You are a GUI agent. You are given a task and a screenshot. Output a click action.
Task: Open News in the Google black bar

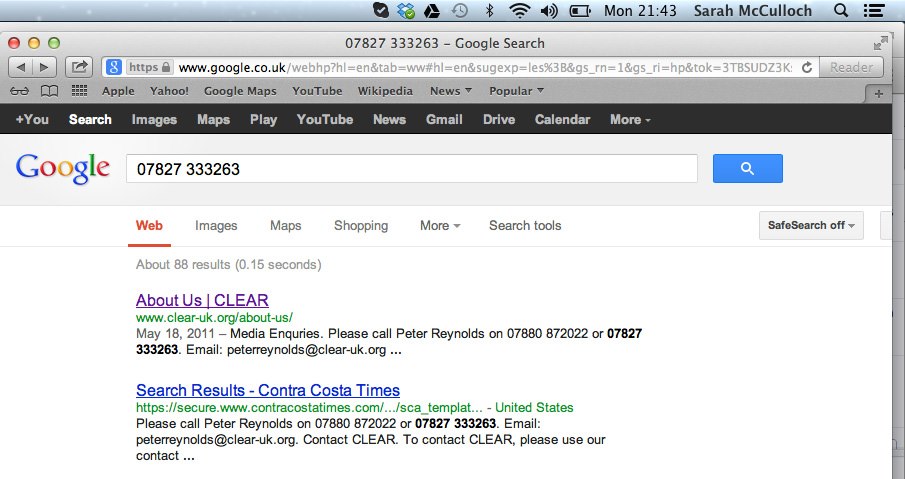tap(390, 119)
